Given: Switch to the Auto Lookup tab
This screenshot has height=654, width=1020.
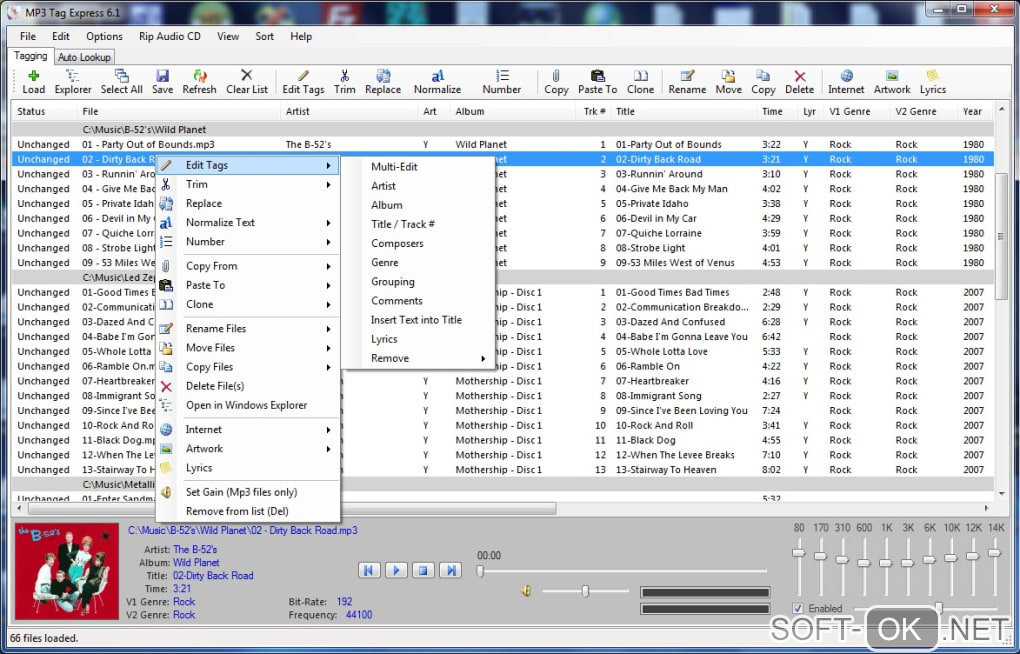Looking at the screenshot, I should pyautogui.click(x=85, y=57).
